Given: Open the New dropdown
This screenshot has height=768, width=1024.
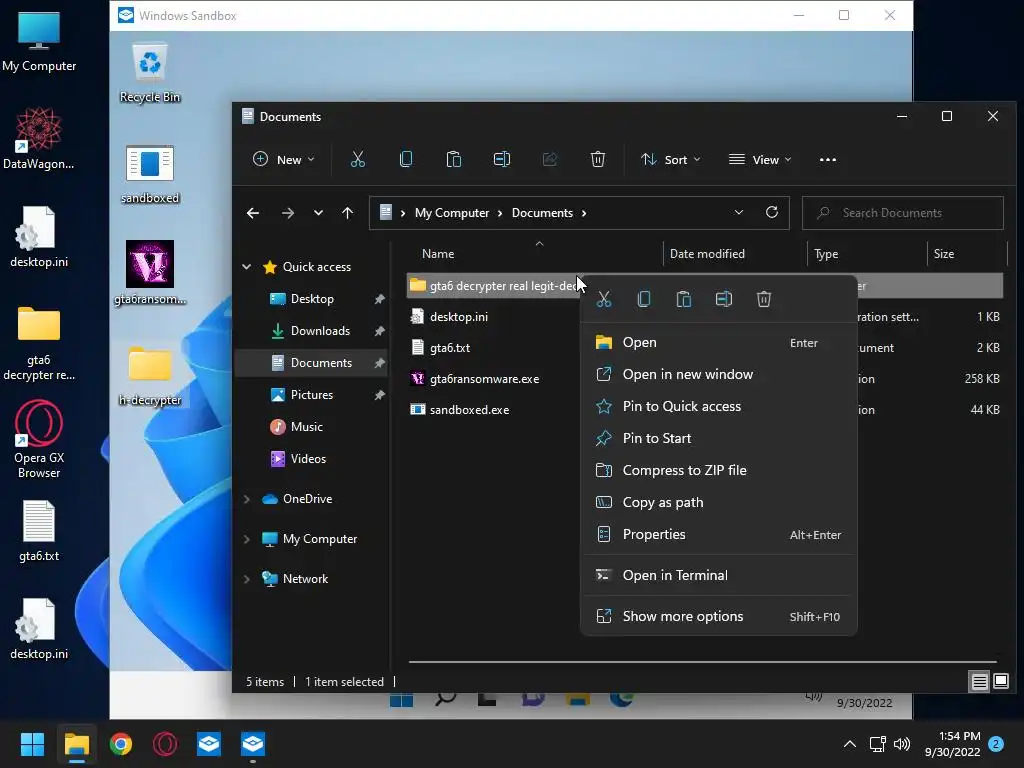Looking at the screenshot, I should 284,159.
